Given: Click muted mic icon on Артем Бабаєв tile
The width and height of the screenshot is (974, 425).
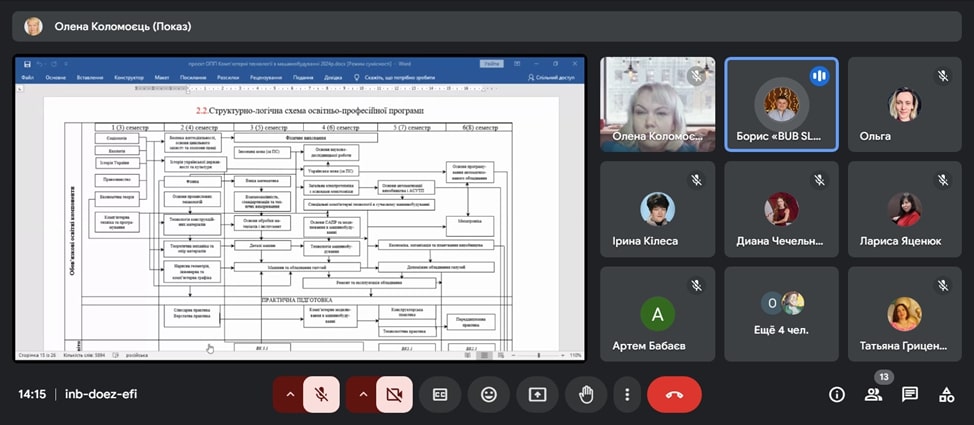Looking at the screenshot, I should coord(696,285).
